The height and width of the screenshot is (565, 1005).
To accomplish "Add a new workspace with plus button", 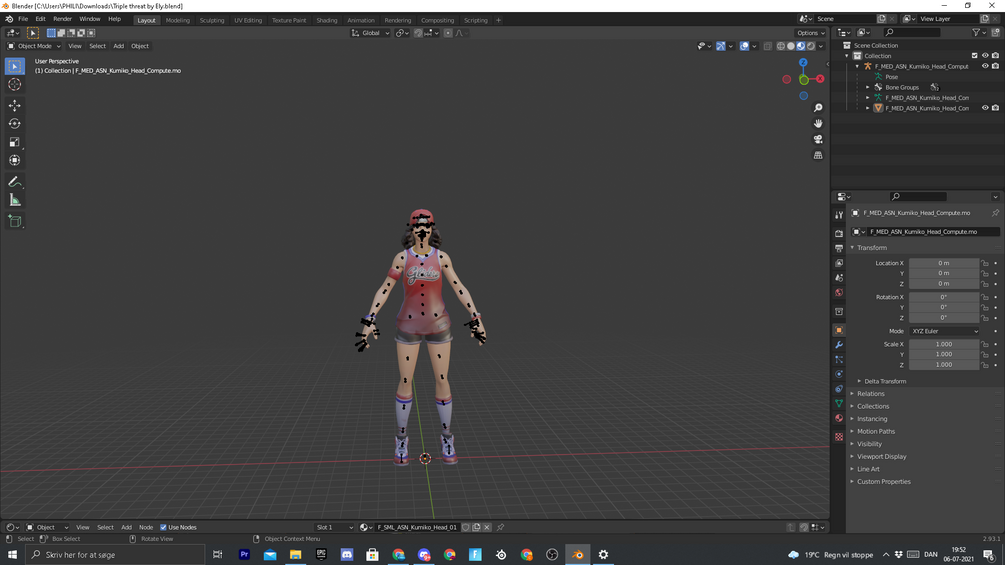I will click(498, 20).
